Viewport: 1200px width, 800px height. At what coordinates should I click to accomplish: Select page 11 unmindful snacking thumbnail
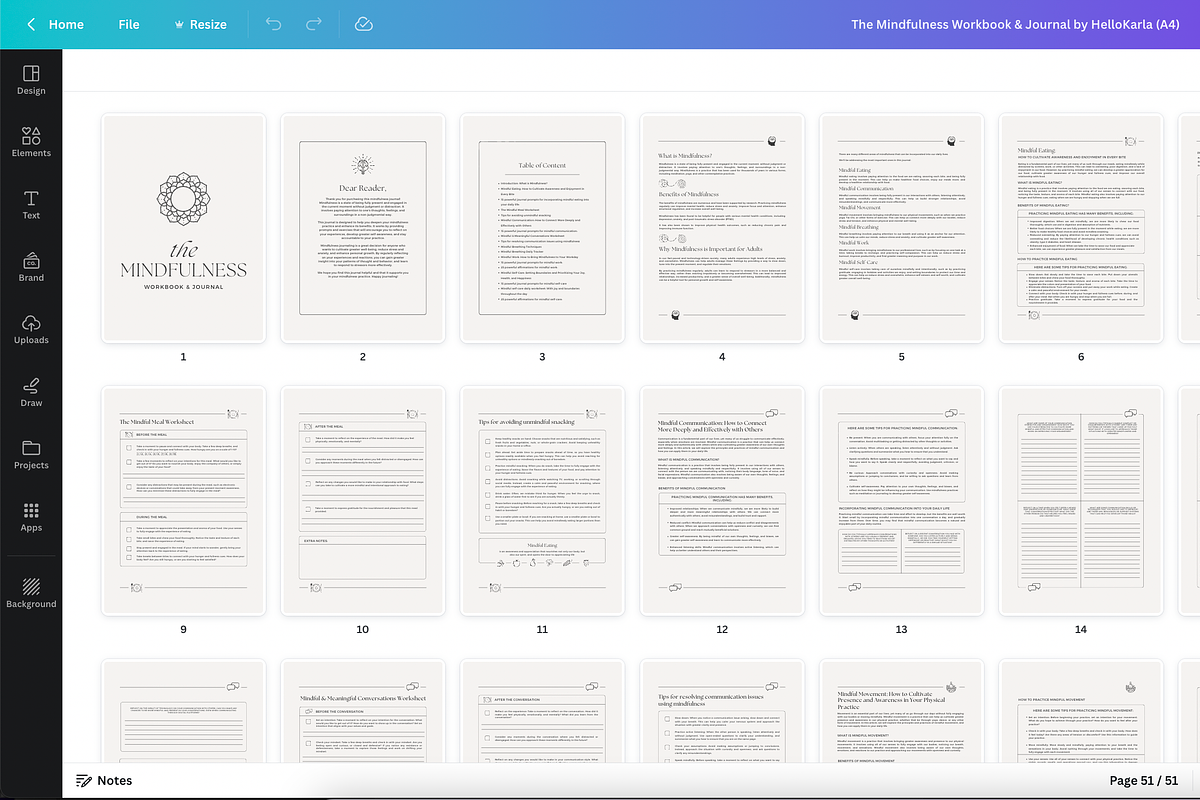pos(542,501)
